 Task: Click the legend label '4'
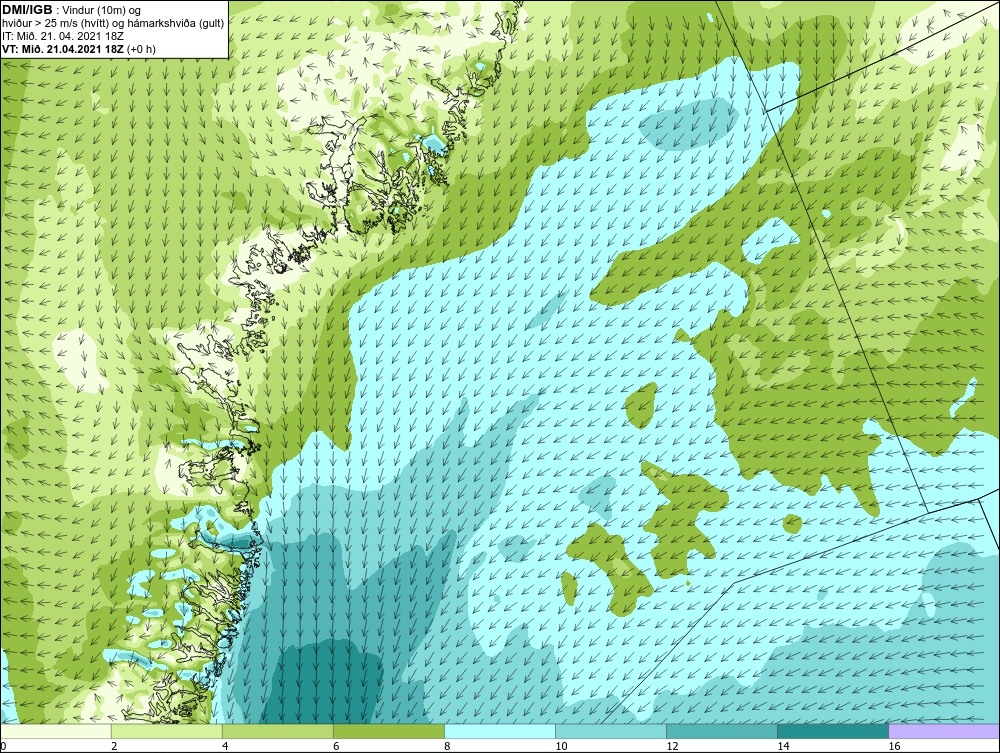coord(225,747)
